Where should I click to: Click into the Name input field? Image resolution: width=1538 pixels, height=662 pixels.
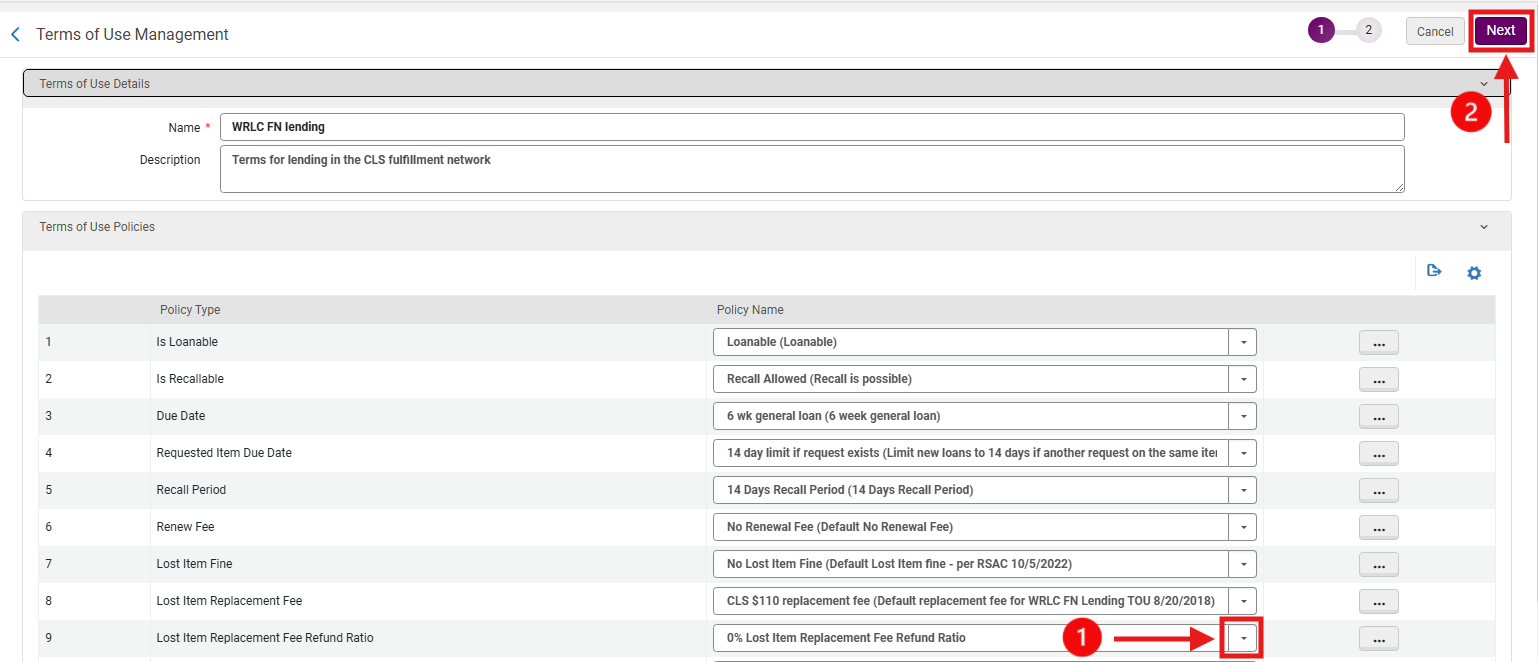pos(812,127)
